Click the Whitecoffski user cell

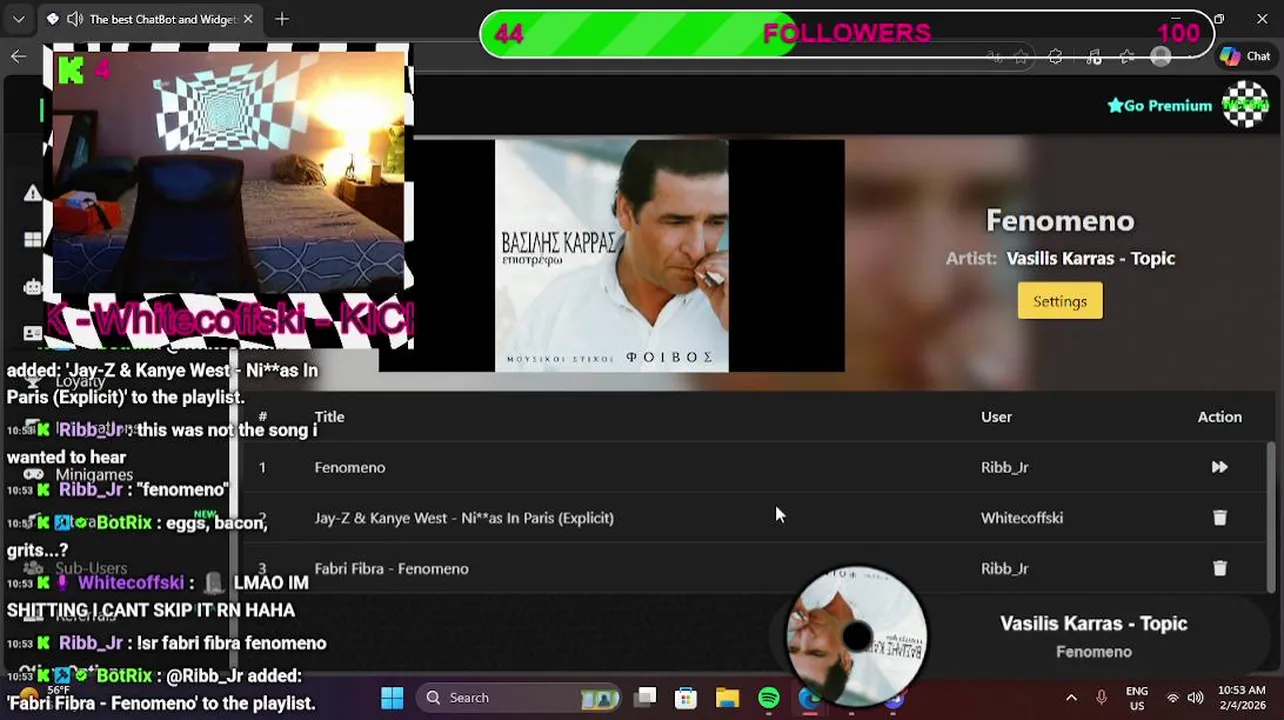click(1022, 518)
